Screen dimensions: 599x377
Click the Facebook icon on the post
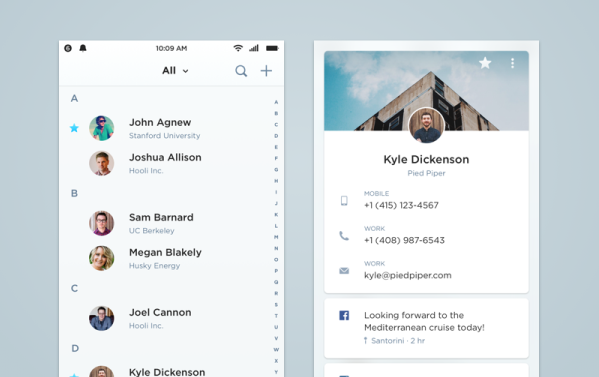[x=344, y=316]
